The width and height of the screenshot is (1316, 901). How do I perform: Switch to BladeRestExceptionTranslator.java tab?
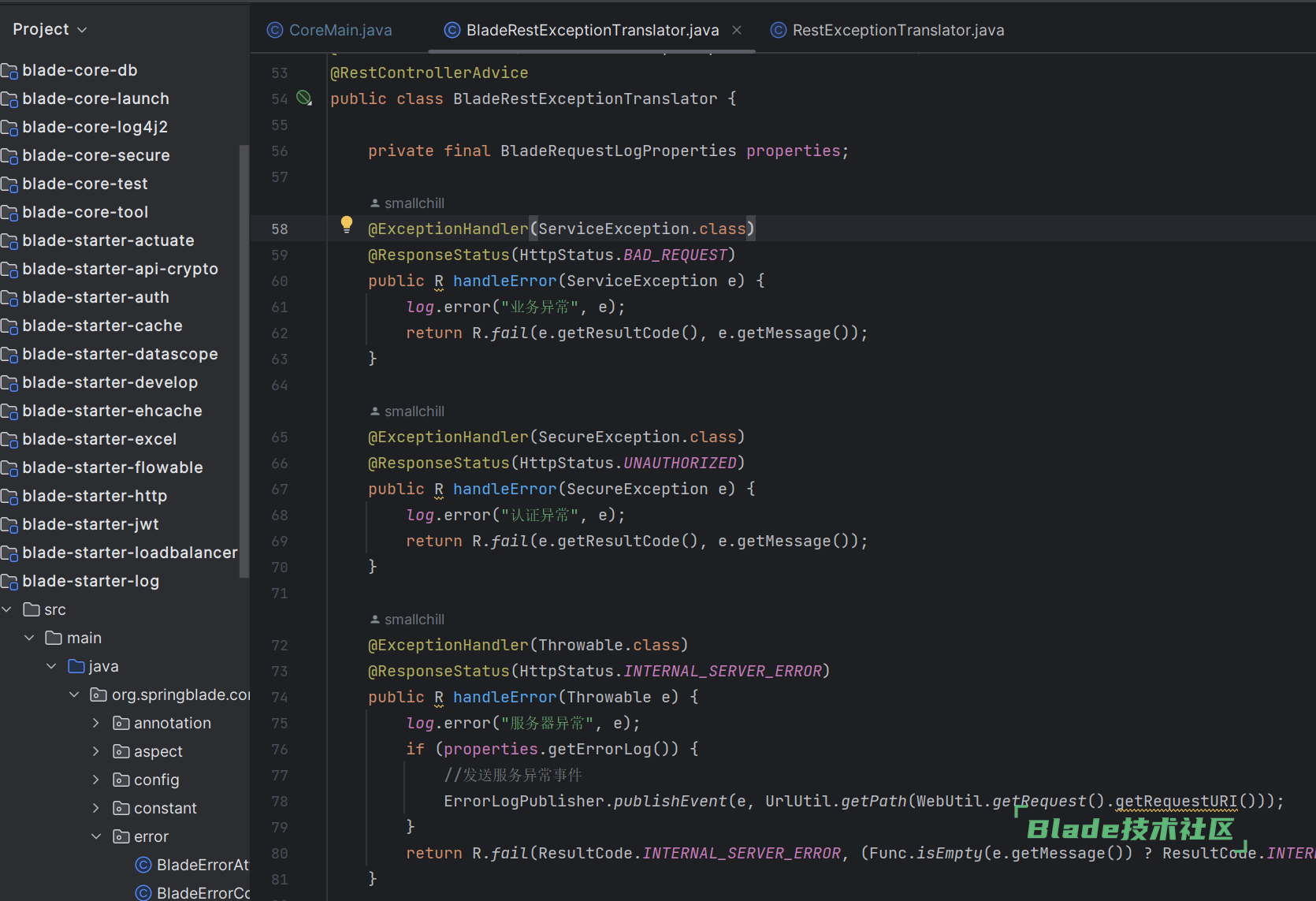pos(592,30)
